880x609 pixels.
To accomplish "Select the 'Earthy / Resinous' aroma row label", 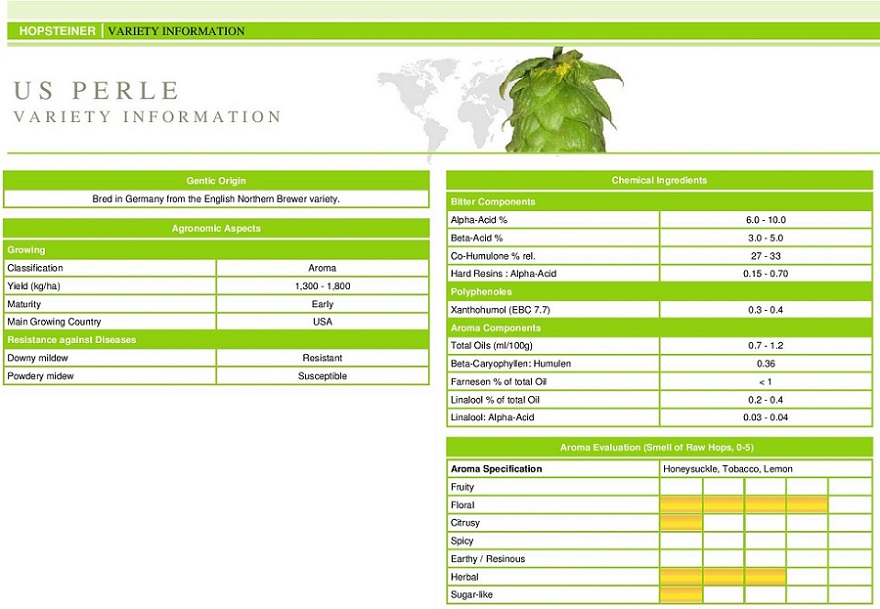I will coord(488,558).
